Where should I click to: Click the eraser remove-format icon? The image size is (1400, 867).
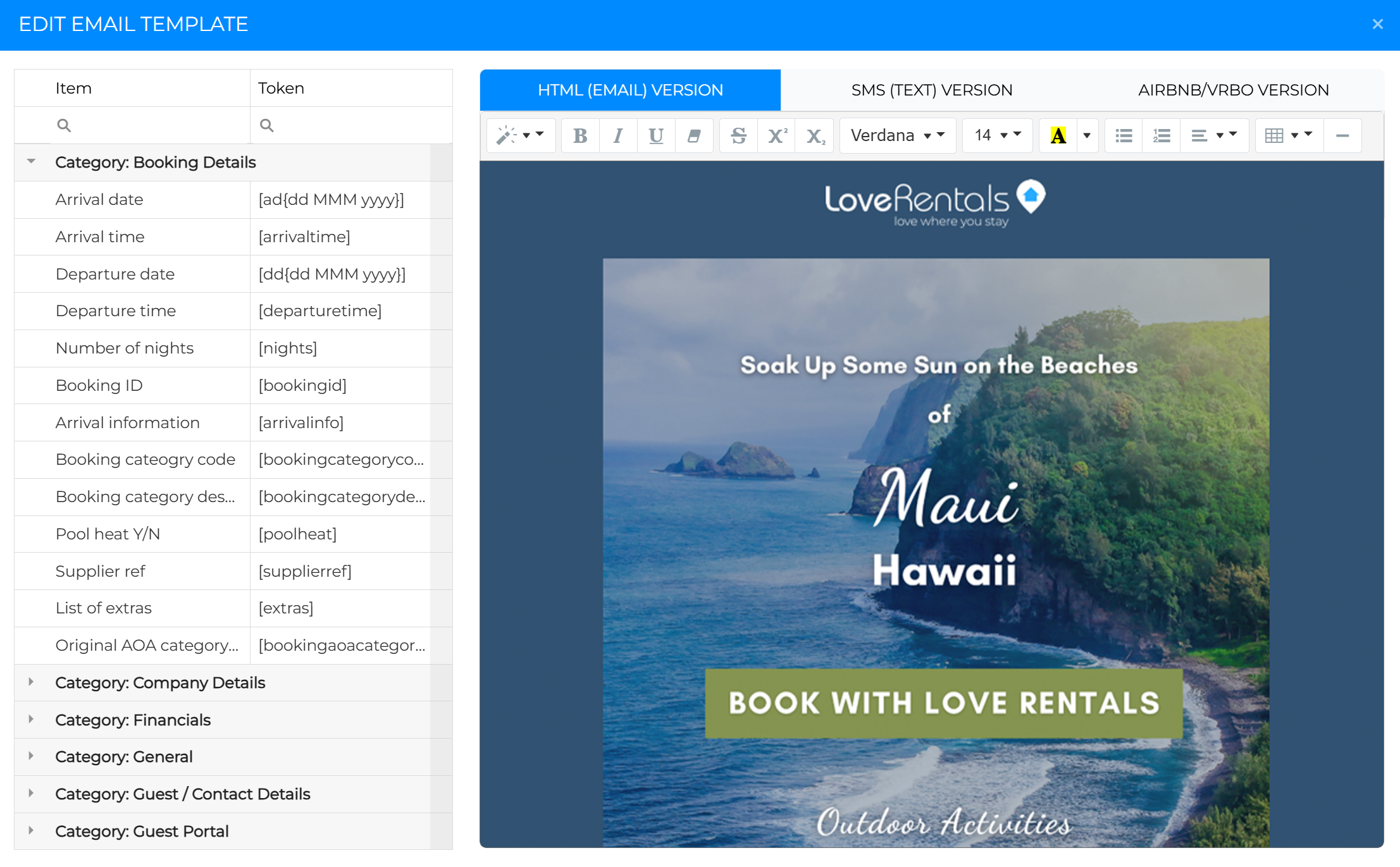click(694, 135)
